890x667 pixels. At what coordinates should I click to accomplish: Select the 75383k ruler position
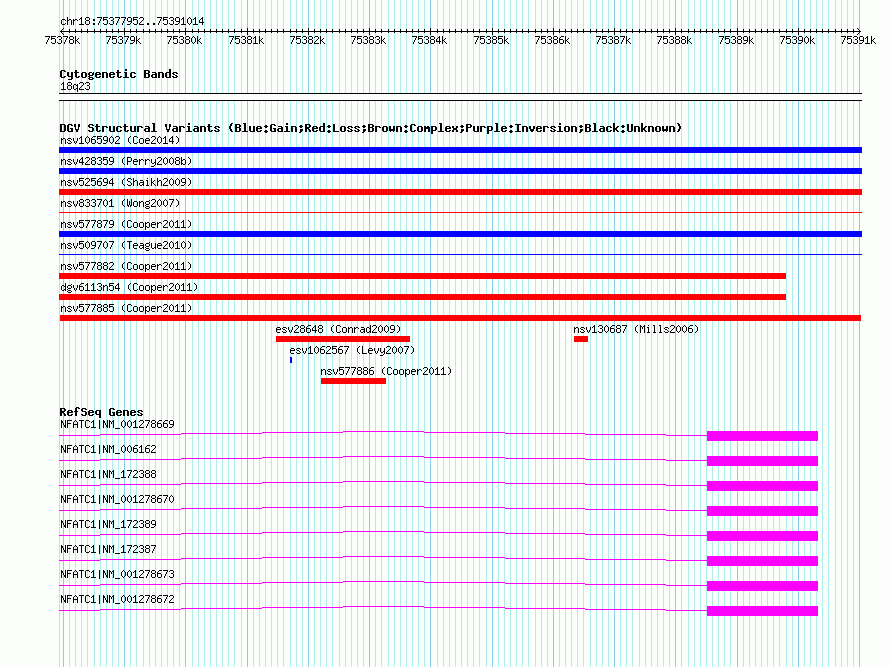click(x=368, y=40)
